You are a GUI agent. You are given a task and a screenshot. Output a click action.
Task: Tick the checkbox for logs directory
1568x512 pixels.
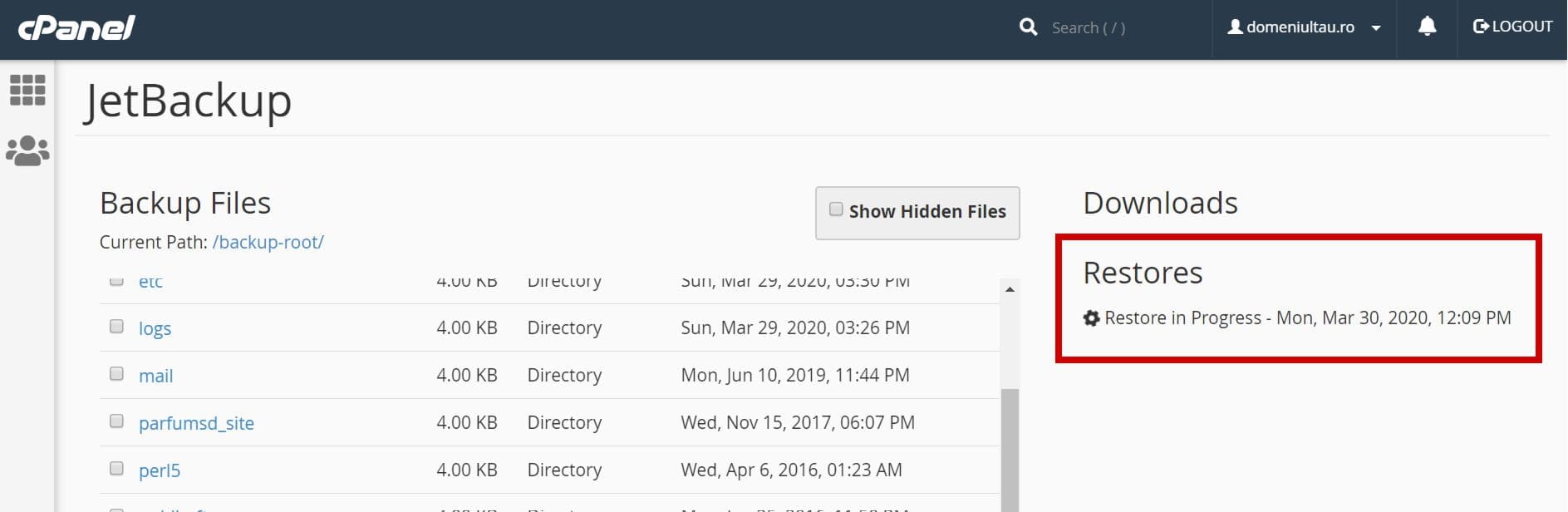click(x=116, y=327)
